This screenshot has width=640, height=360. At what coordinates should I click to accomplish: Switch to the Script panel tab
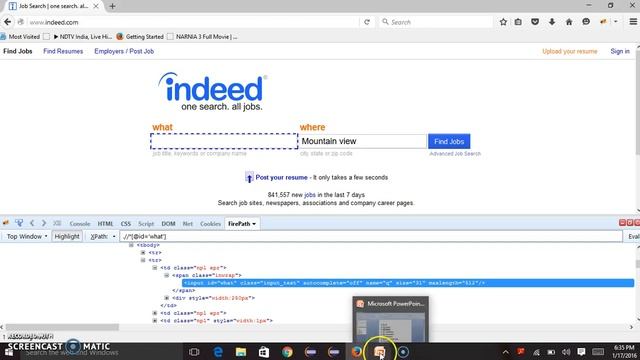(146, 224)
